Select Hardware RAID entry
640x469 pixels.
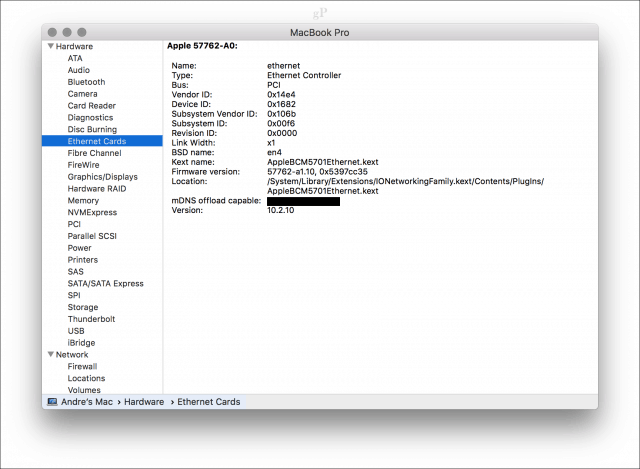tap(97, 188)
